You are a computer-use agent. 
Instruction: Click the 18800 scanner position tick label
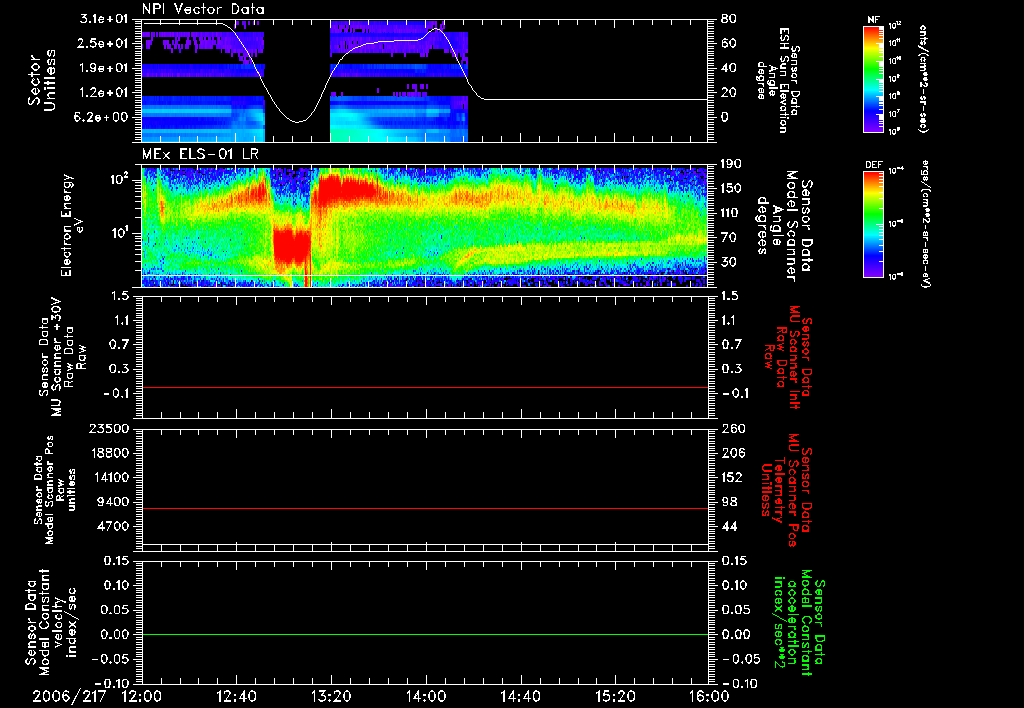[109, 453]
